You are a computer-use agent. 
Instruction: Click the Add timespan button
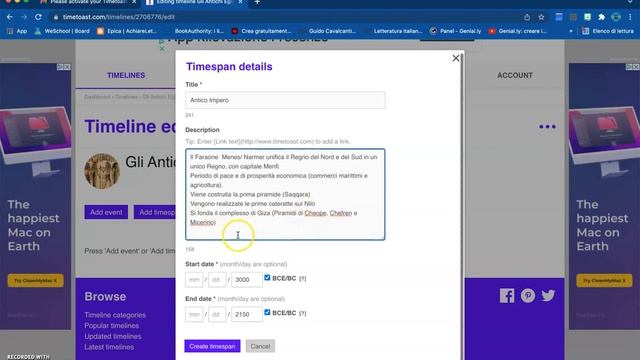155,212
